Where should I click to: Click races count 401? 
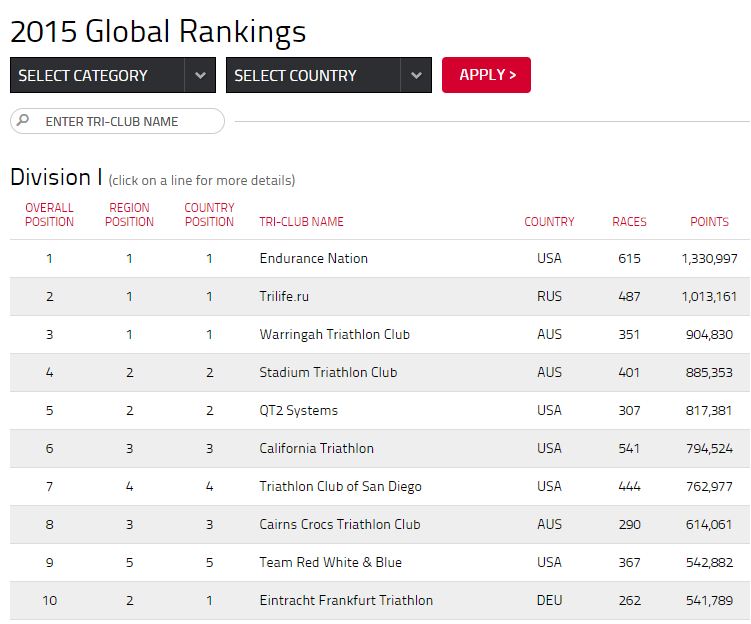(x=629, y=373)
